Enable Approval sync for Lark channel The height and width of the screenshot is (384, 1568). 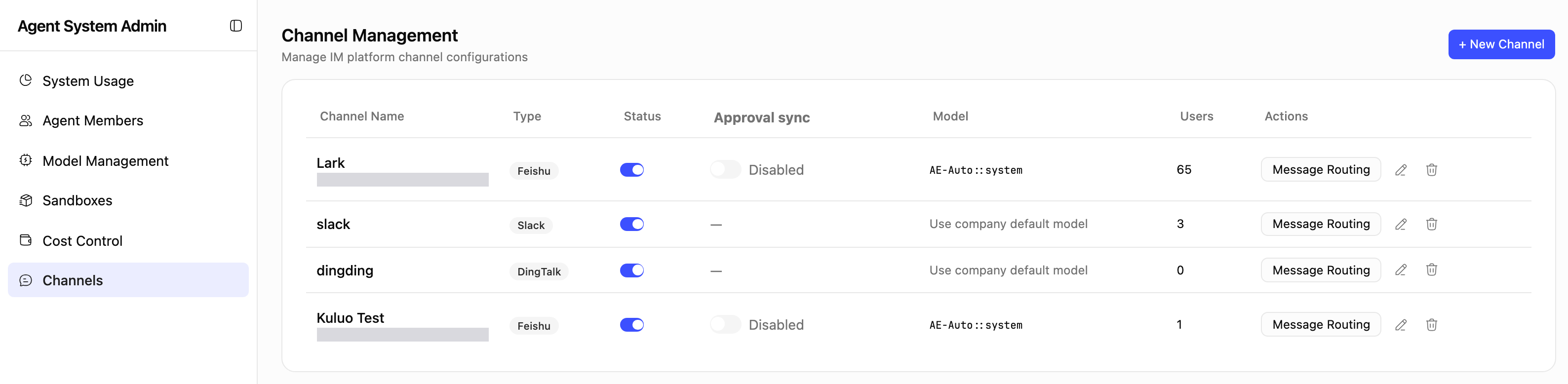click(x=725, y=170)
